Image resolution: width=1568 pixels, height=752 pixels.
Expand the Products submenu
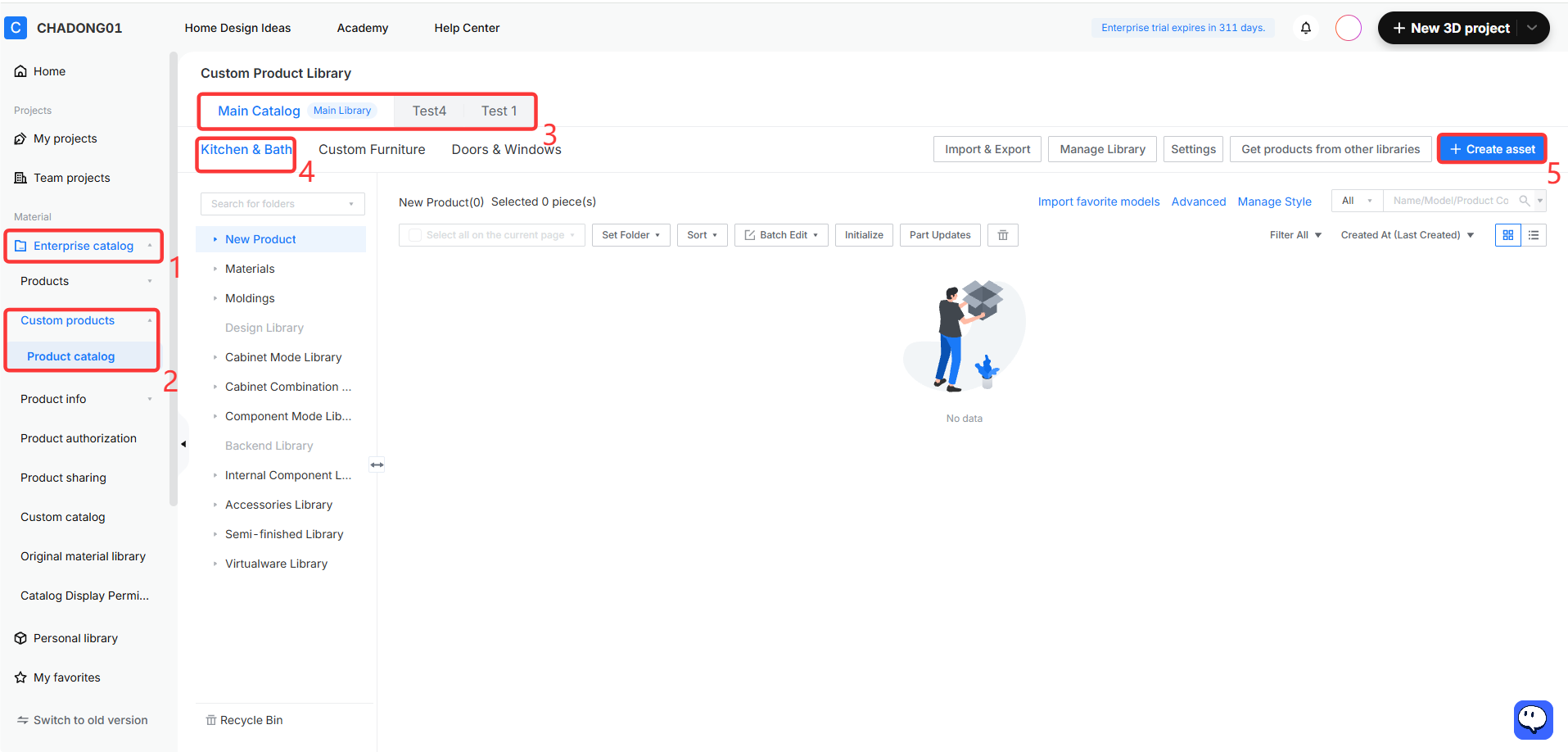(150, 281)
